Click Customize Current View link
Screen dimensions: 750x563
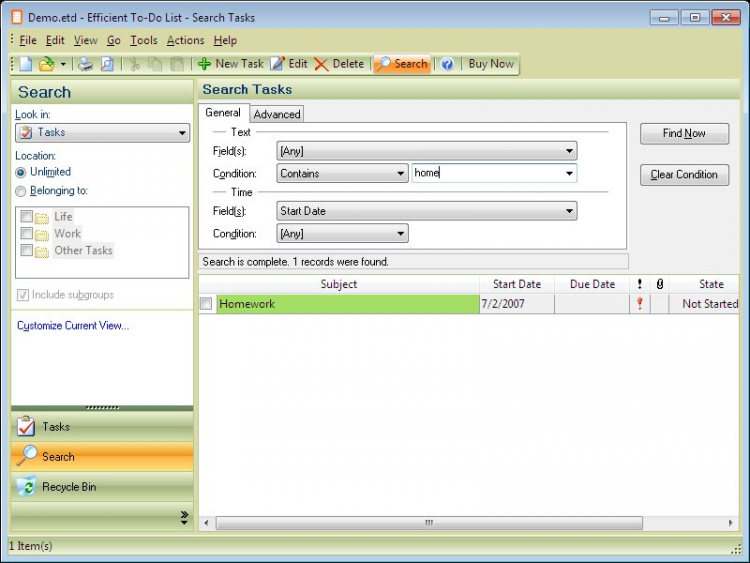pyautogui.click(x=73, y=326)
